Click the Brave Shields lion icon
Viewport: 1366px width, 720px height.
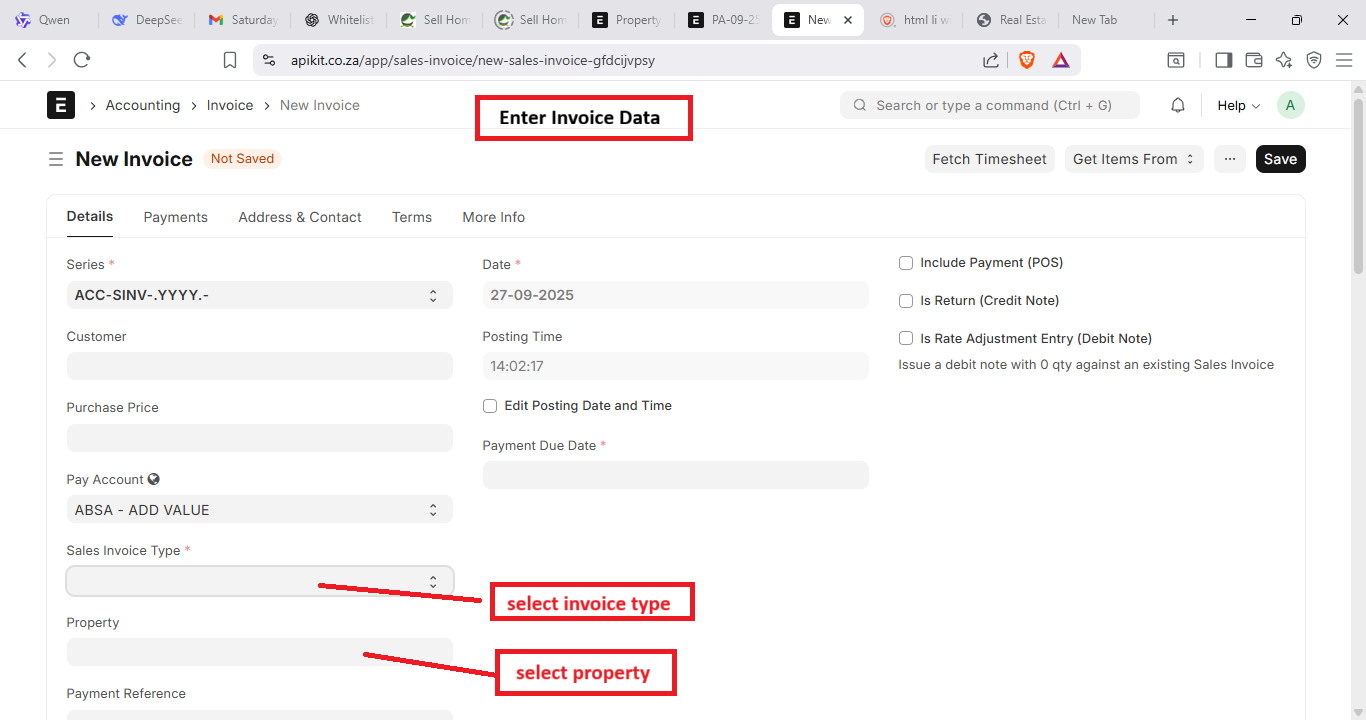[1027, 60]
